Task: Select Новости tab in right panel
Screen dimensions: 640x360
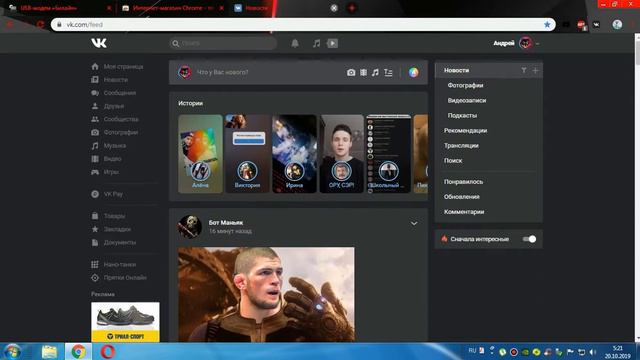Action: tap(456, 70)
